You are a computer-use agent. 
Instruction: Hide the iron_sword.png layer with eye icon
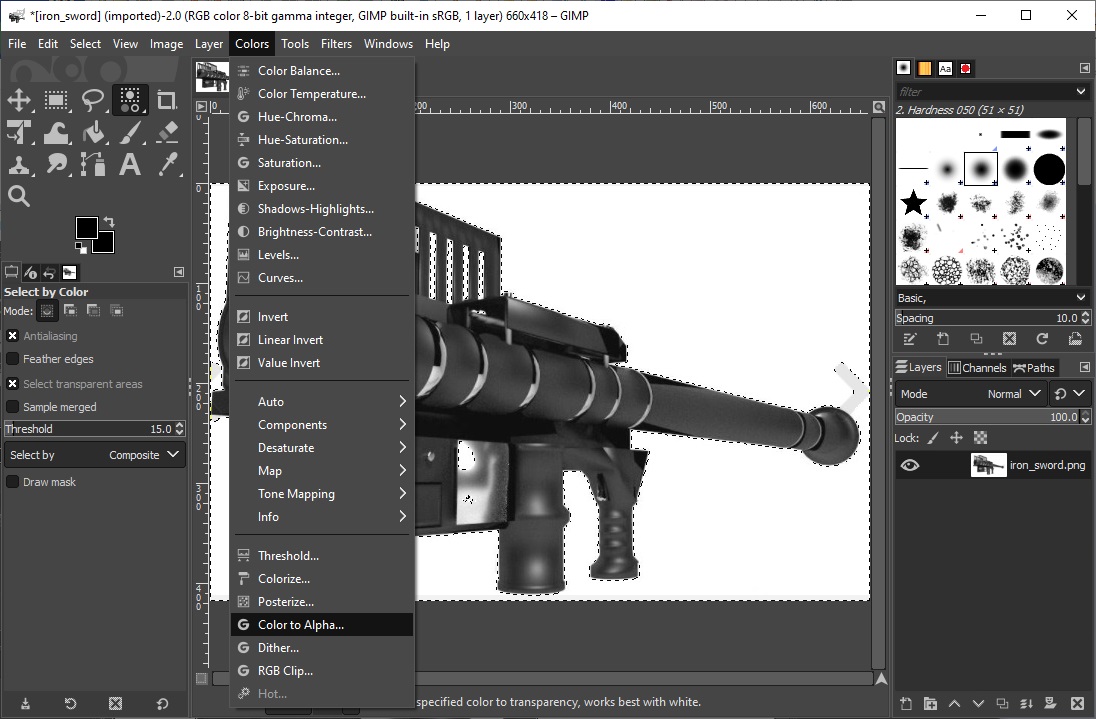tap(909, 465)
